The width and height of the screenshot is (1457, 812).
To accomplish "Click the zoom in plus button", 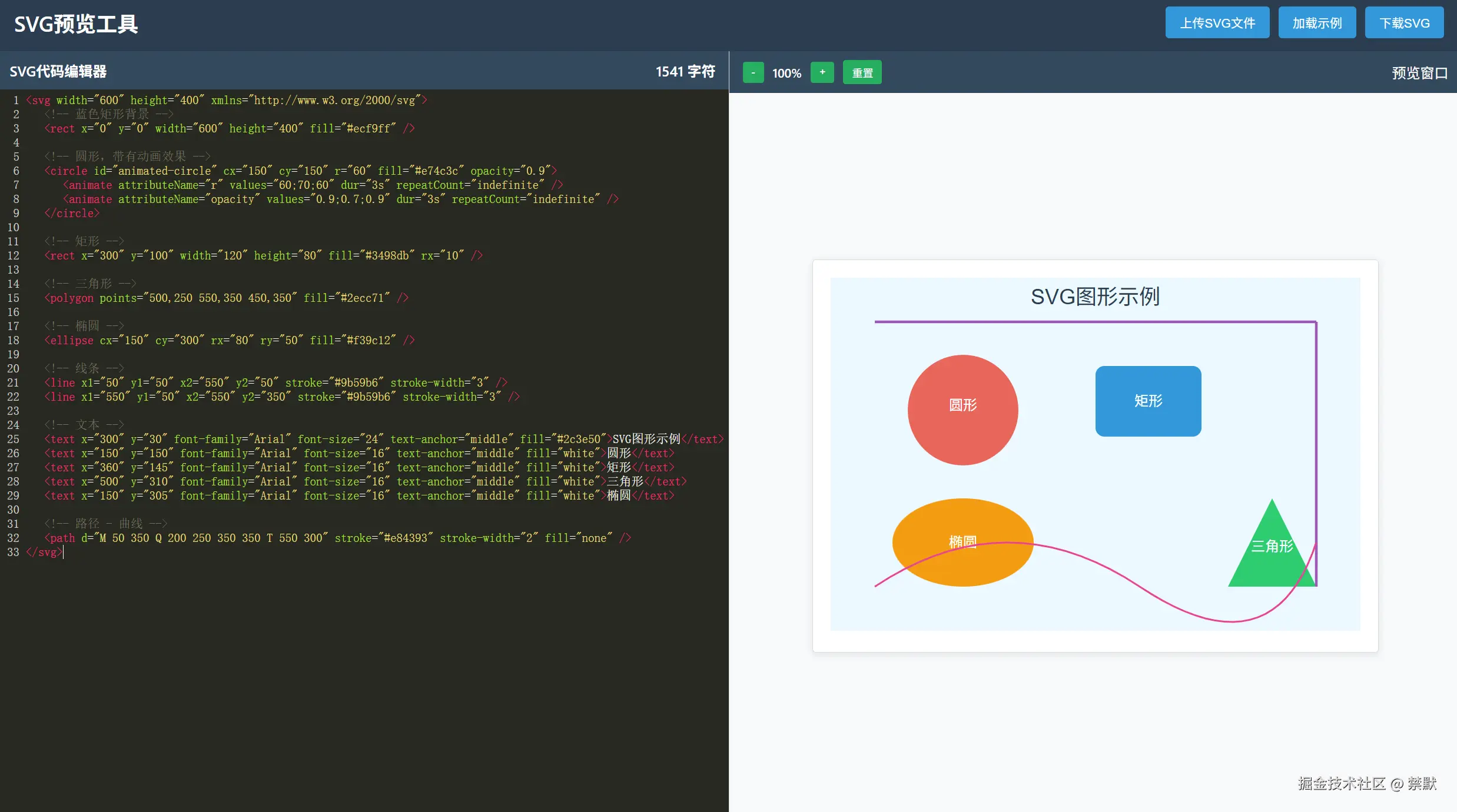I will click(x=822, y=72).
